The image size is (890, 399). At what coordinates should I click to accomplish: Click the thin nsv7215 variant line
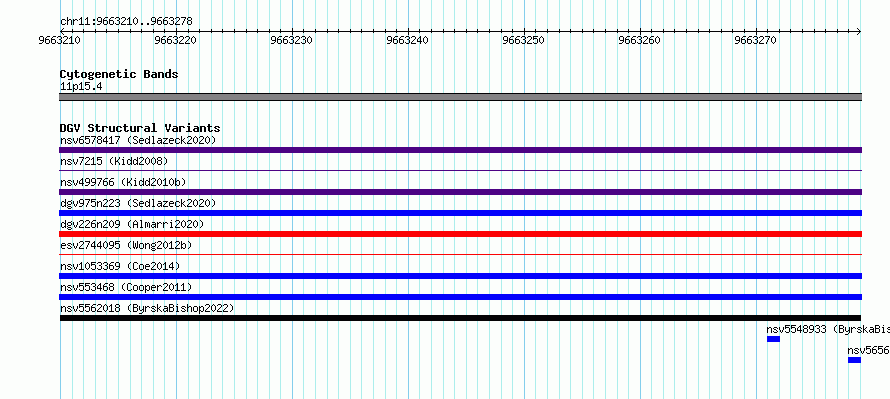click(460, 170)
